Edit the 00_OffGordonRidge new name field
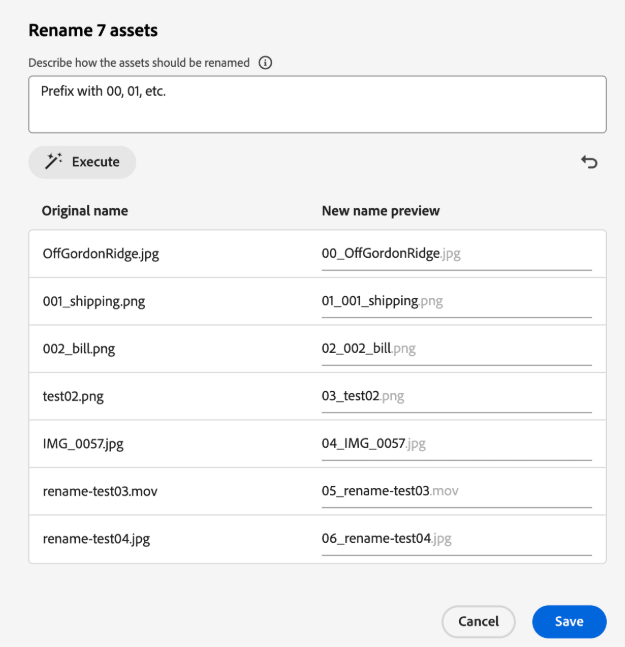This screenshot has width=625, height=647. tap(456, 254)
